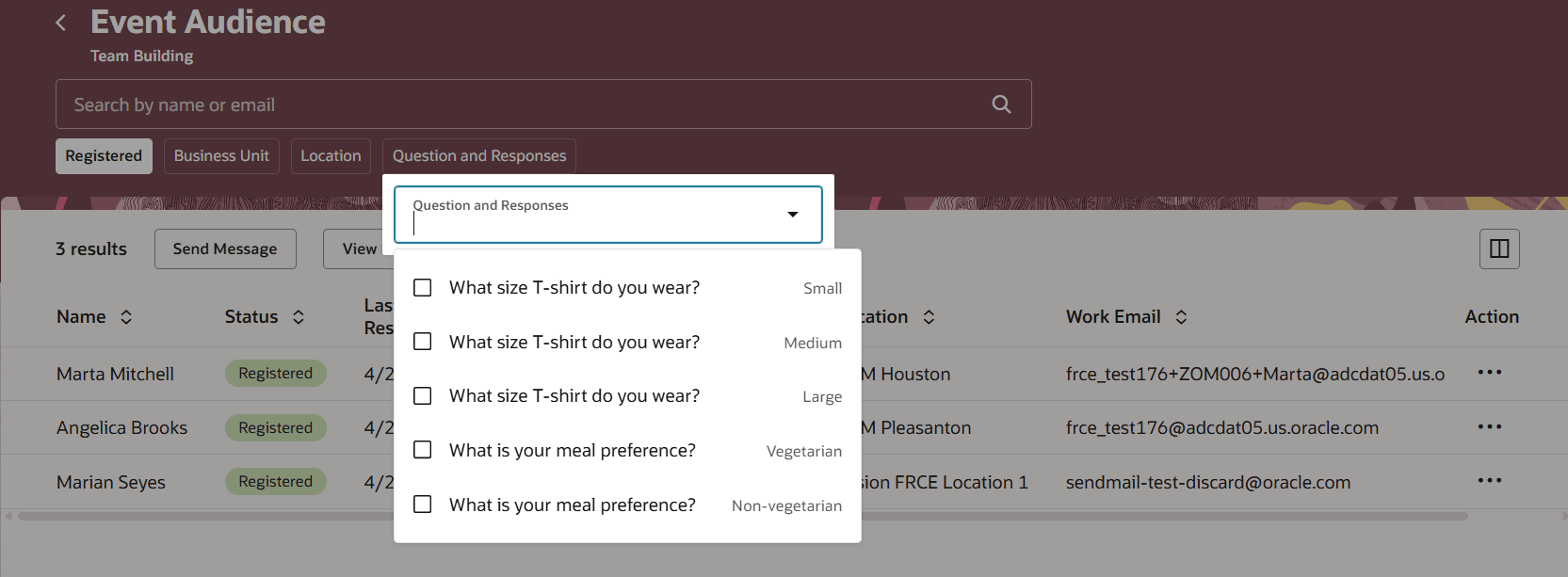The height and width of the screenshot is (577, 1568).
Task: Select Question and Responses filter chip
Action: point(479,156)
